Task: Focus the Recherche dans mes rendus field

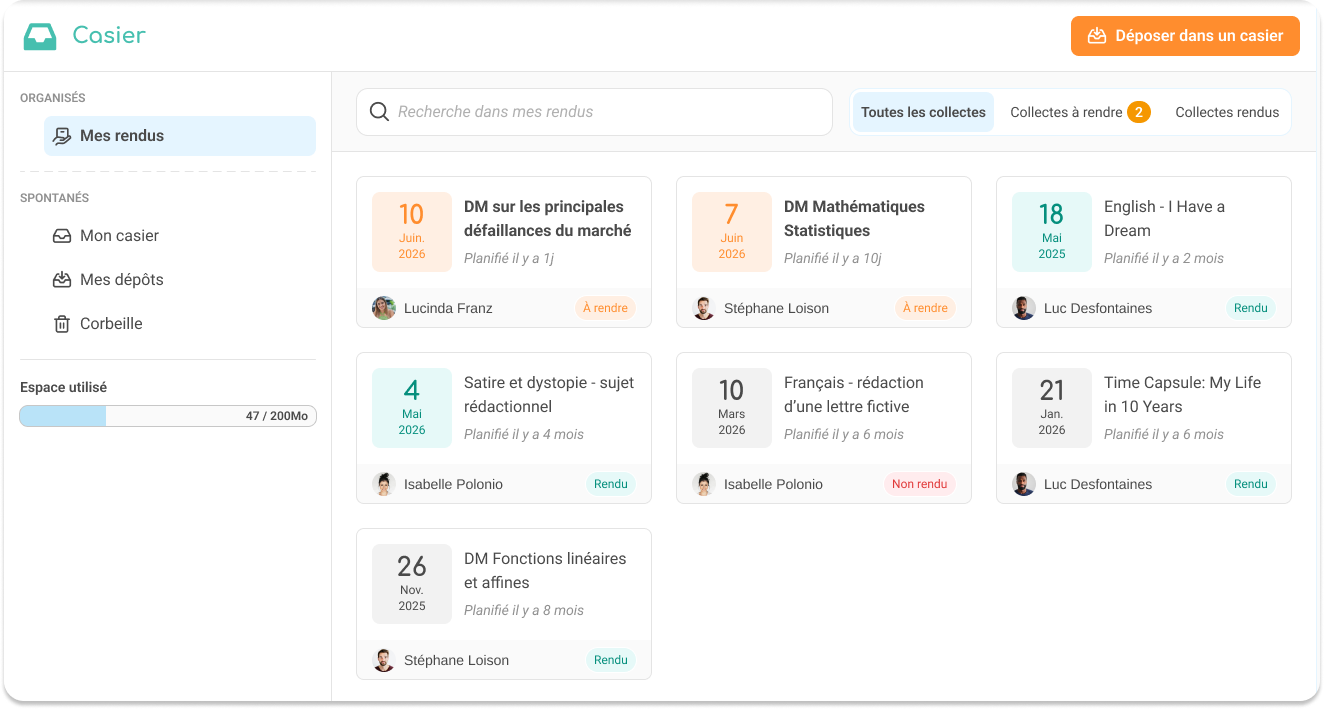Action: pyautogui.click(x=594, y=112)
